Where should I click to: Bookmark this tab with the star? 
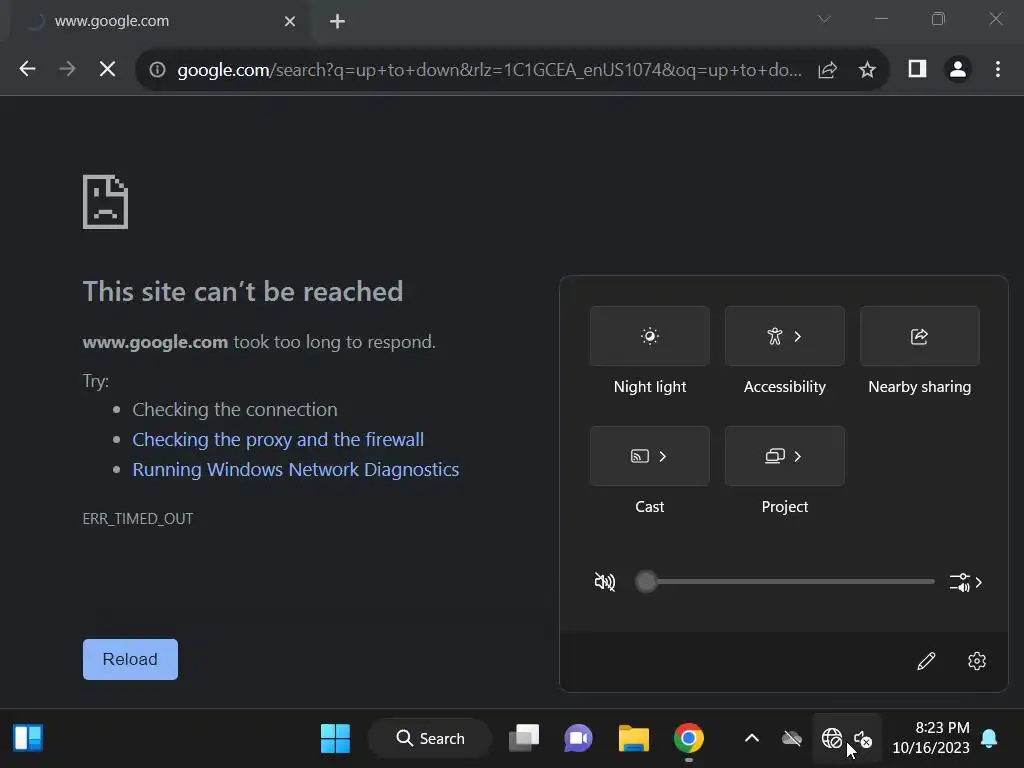(867, 69)
